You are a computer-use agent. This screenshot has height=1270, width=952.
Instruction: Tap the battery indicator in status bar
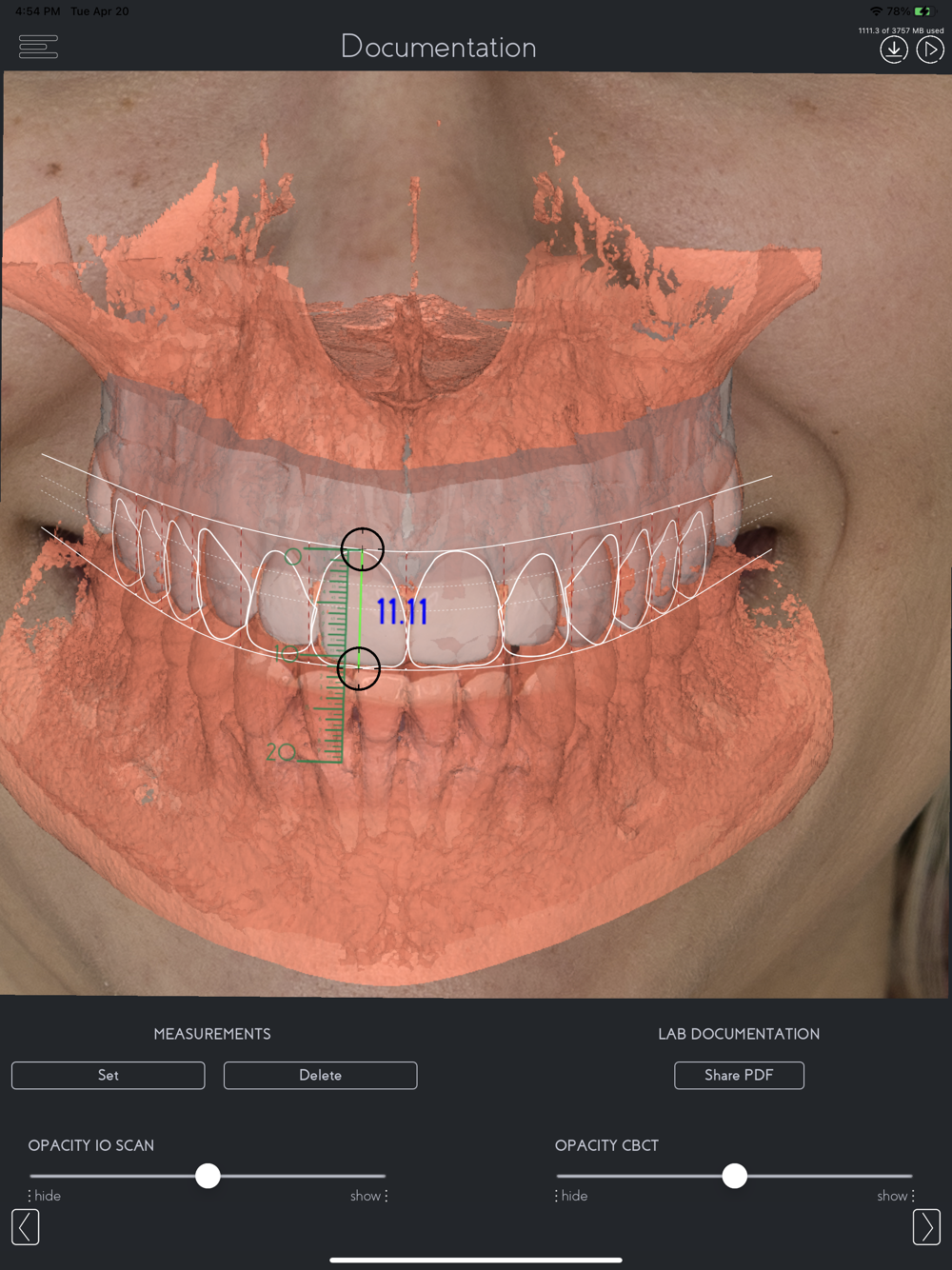point(923,11)
